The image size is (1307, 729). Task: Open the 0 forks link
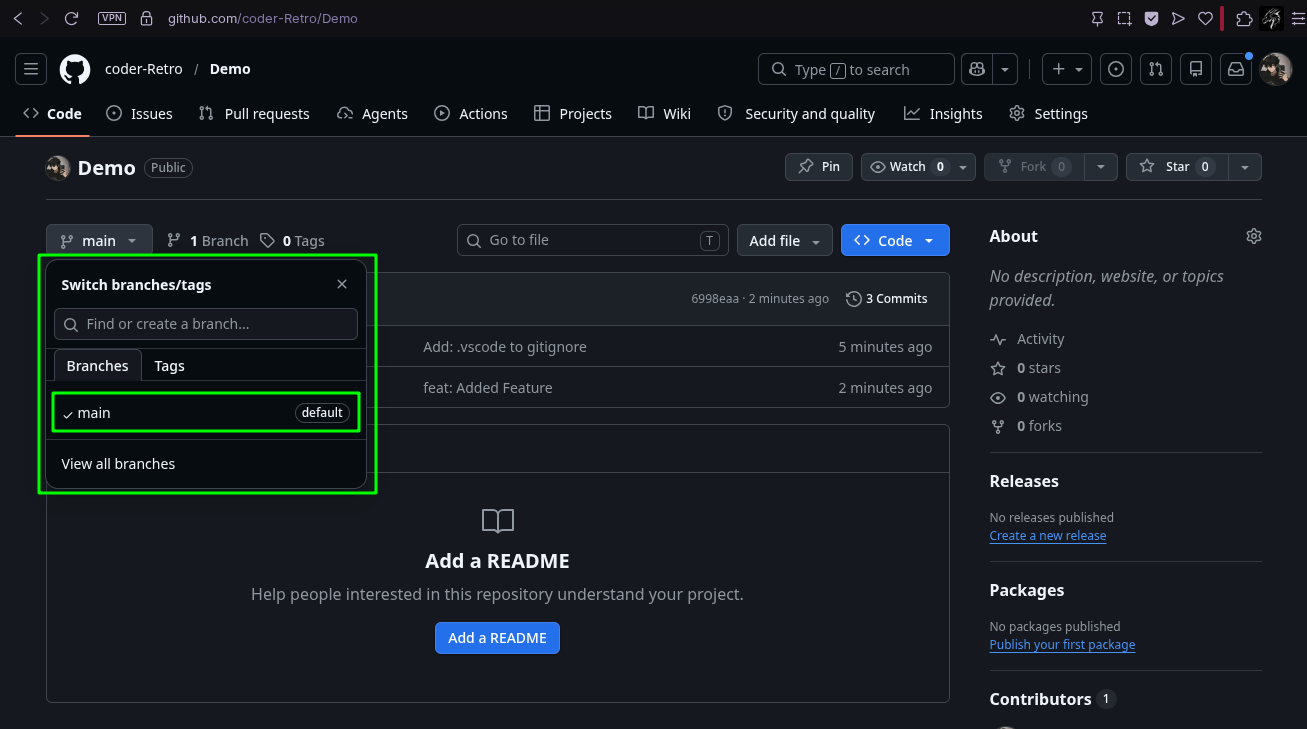(x=1026, y=426)
